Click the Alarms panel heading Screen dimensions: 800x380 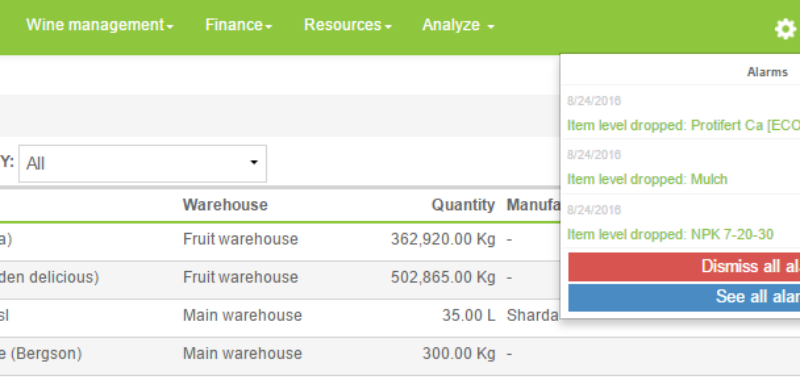pos(767,72)
